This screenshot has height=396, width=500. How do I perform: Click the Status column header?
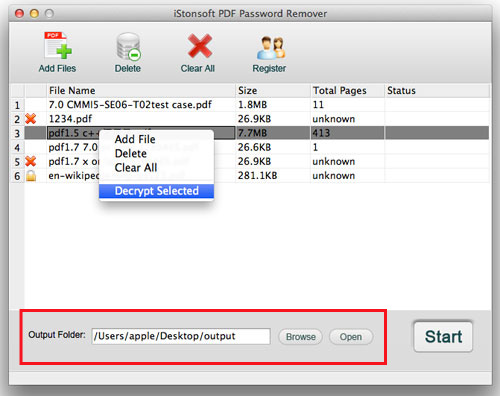[x=437, y=90]
